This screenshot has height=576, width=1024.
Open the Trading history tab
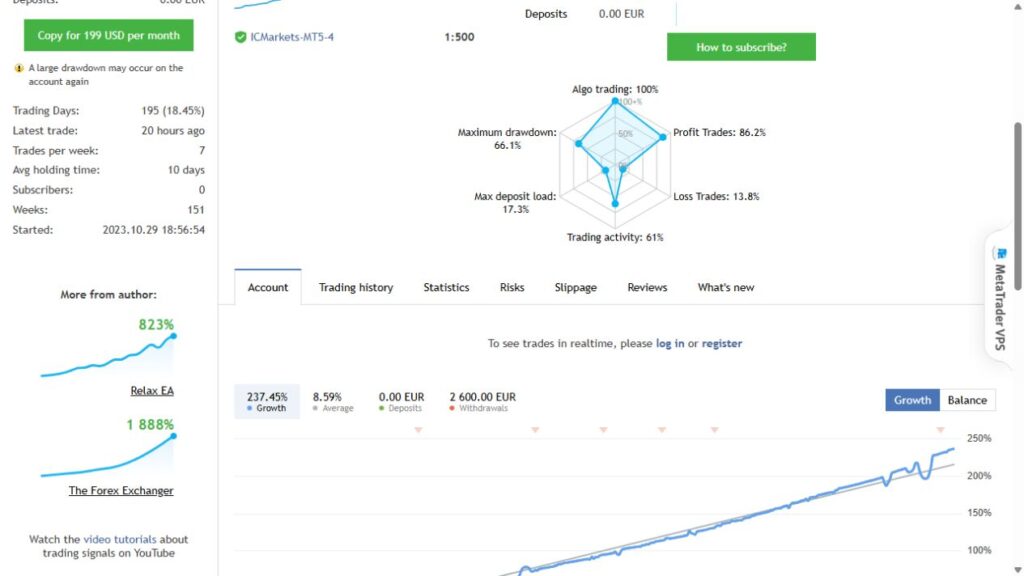coord(356,287)
